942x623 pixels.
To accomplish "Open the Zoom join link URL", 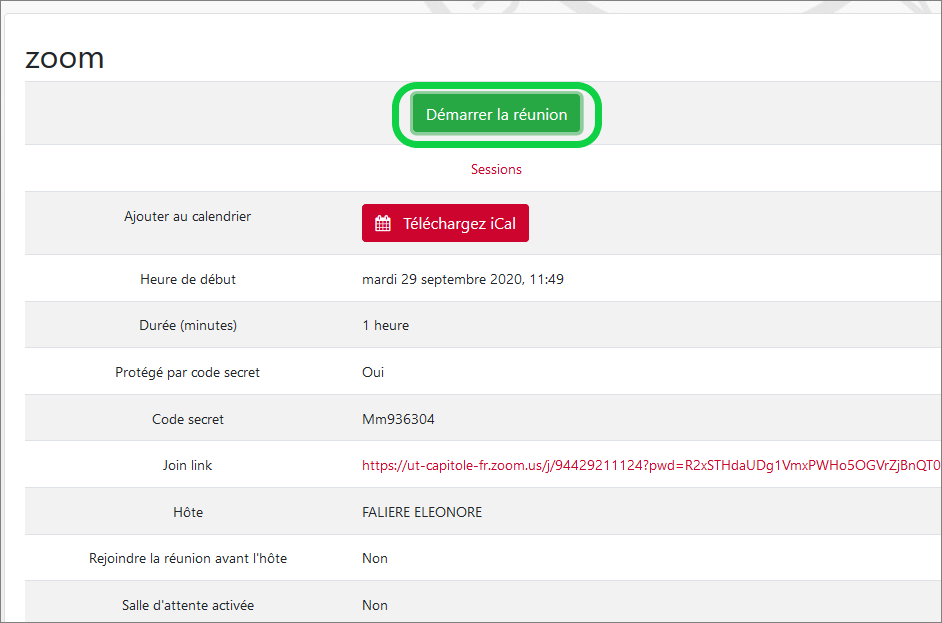I will point(651,466).
